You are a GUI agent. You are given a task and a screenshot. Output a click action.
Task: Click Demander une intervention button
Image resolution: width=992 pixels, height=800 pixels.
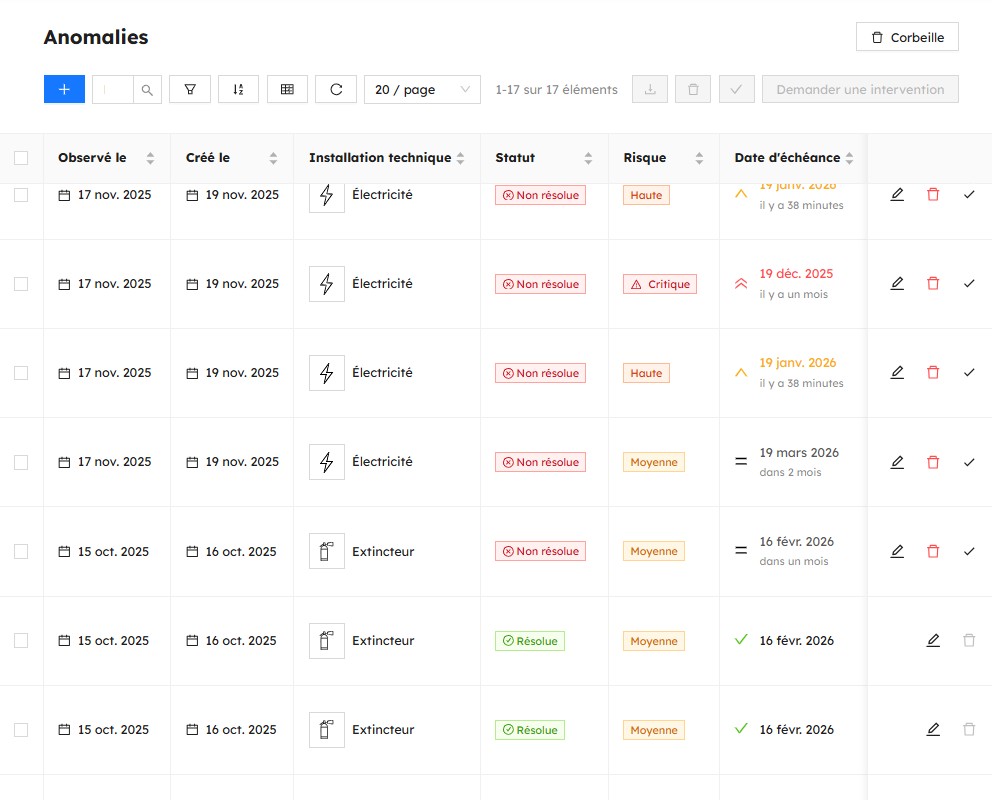[x=860, y=89]
